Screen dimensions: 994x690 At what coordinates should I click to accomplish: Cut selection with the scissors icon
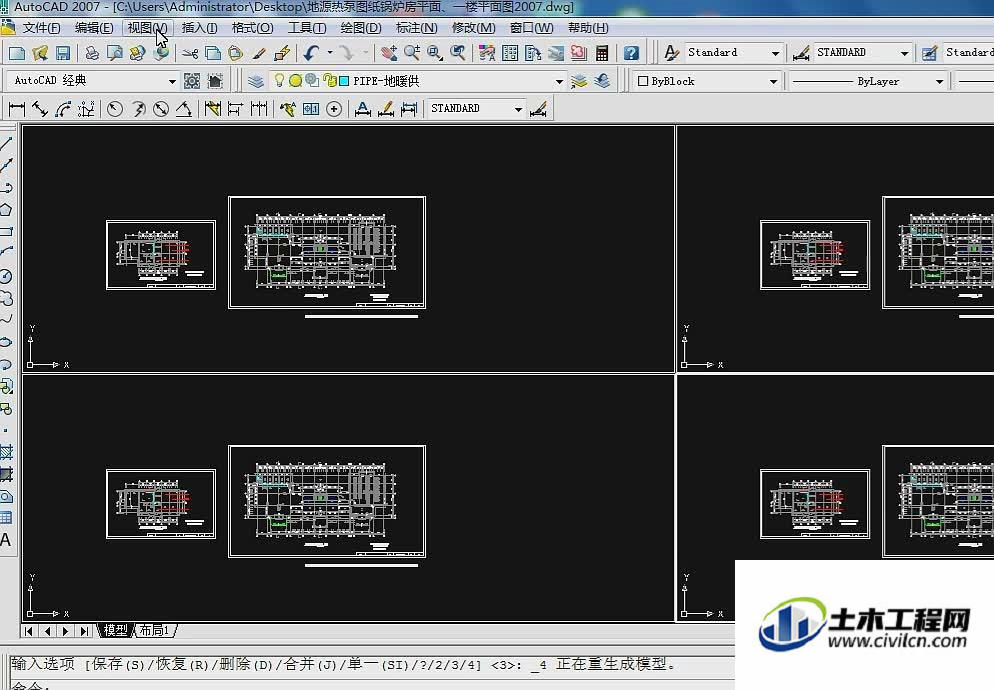click(190, 53)
